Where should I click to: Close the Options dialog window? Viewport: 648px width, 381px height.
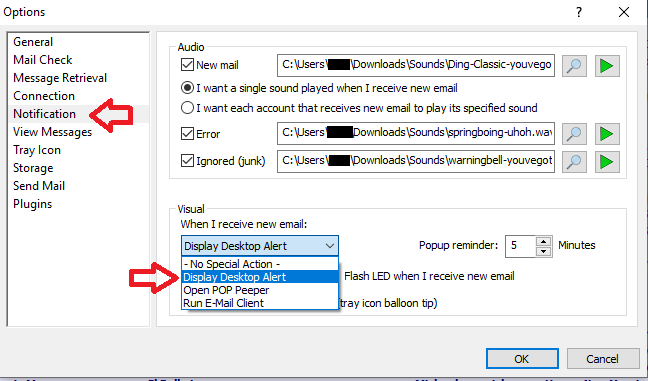pos(624,12)
